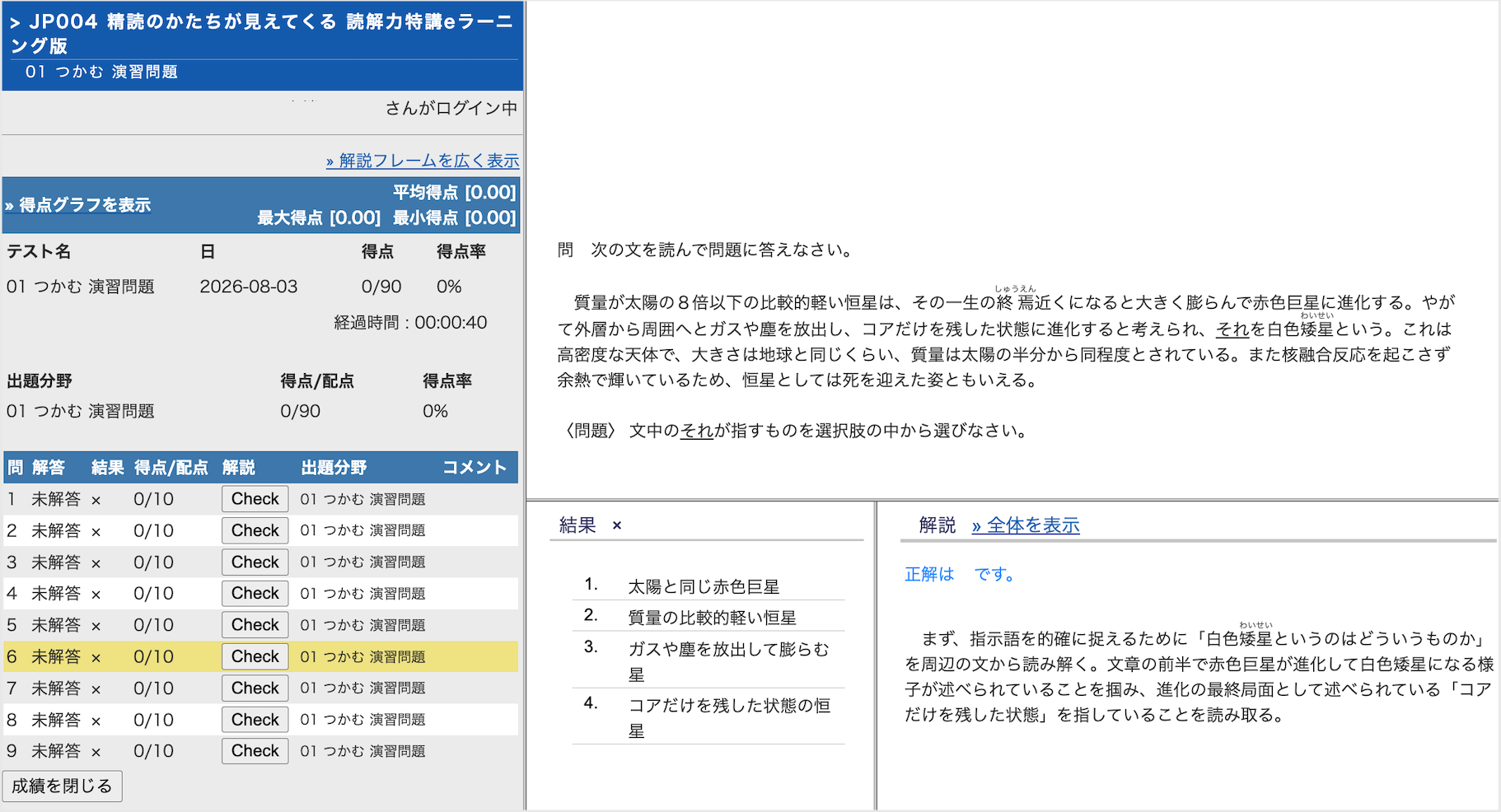Open the 解説フレームを広く表示 link
The height and width of the screenshot is (812, 1501).
(423, 161)
